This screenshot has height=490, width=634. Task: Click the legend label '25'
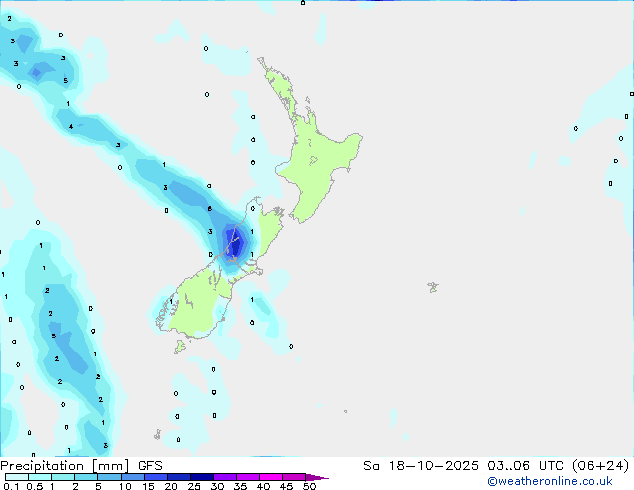(194, 486)
